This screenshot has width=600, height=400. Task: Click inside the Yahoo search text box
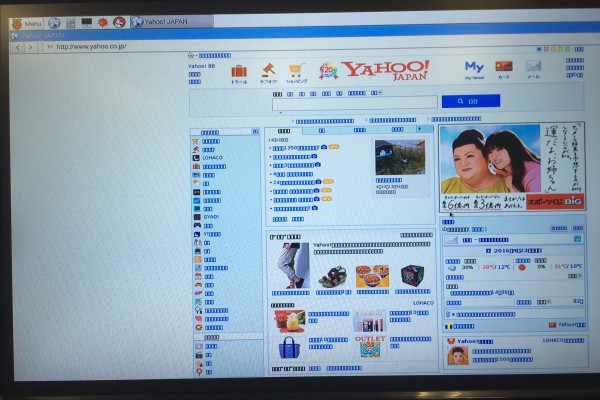tap(355, 103)
